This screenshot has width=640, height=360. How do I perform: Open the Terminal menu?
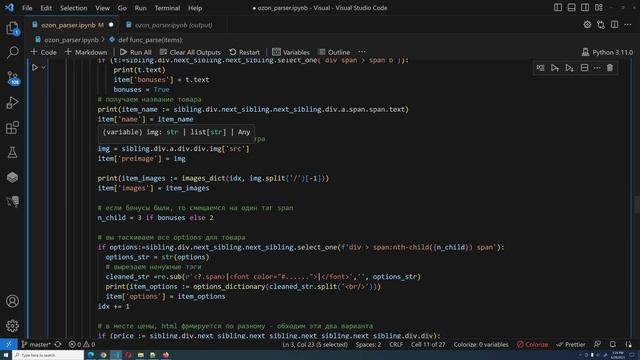(167, 8)
